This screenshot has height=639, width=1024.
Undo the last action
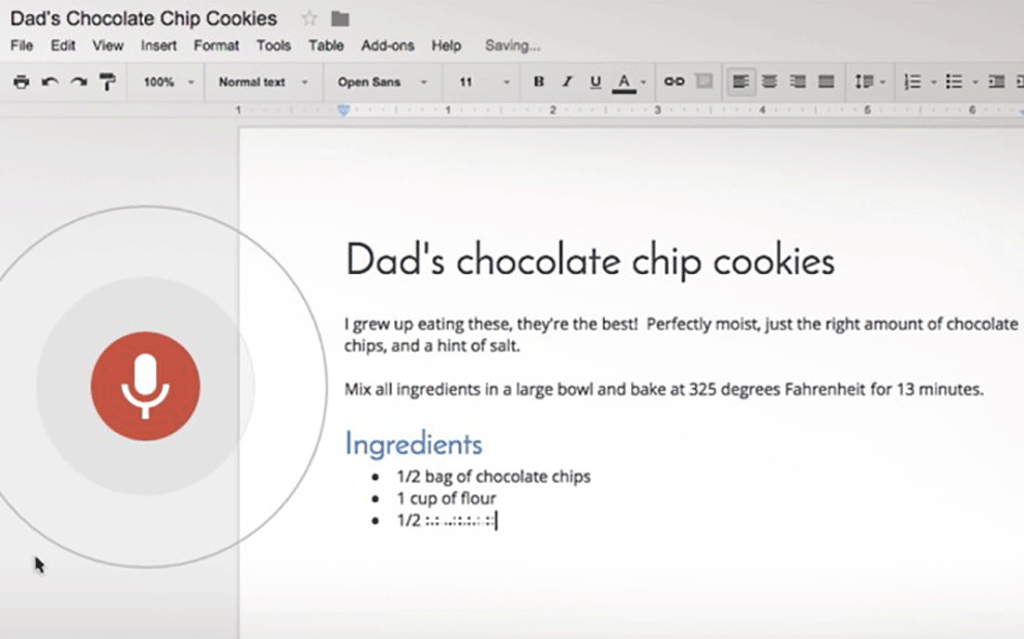click(x=50, y=82)
